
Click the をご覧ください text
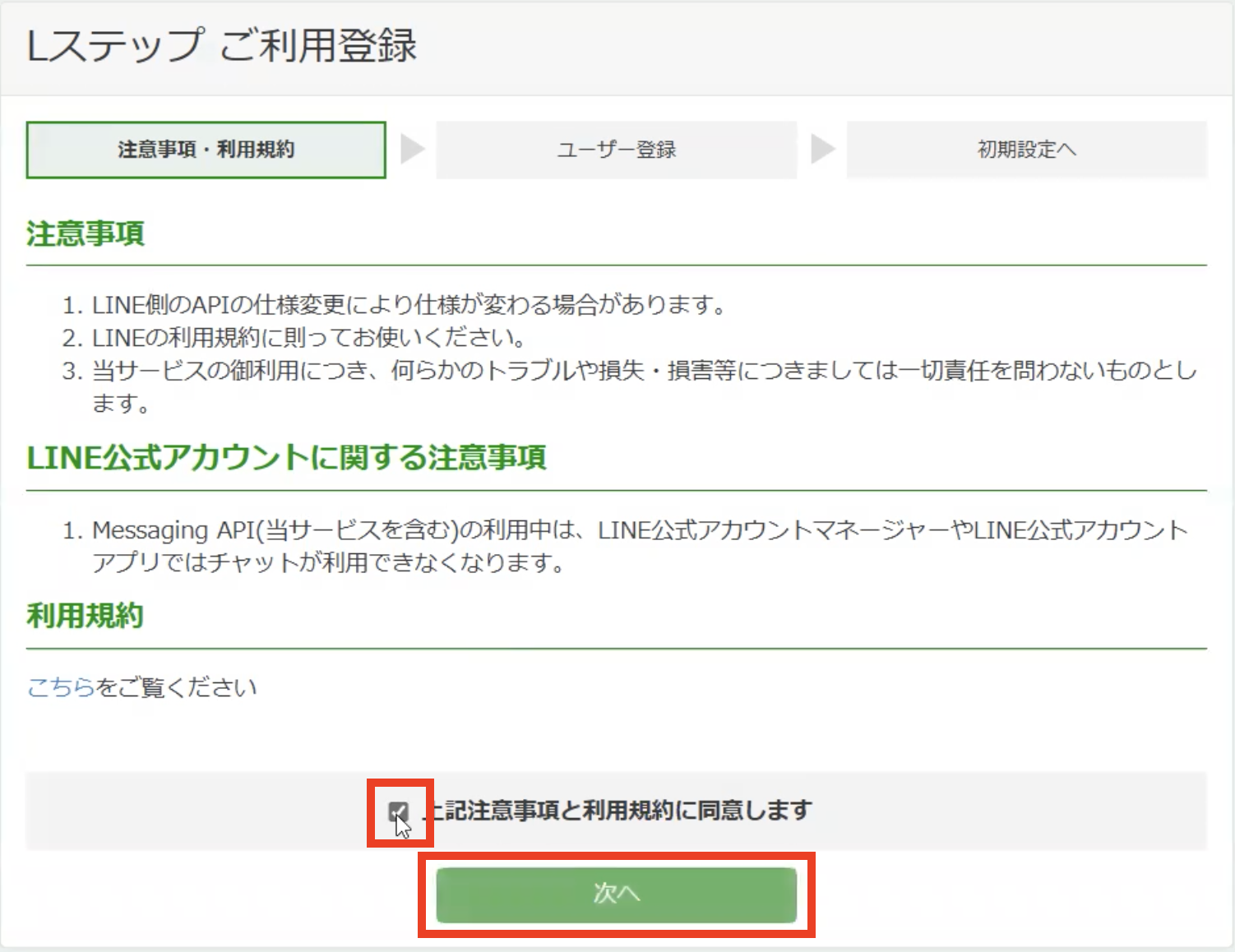coord(177,687)
